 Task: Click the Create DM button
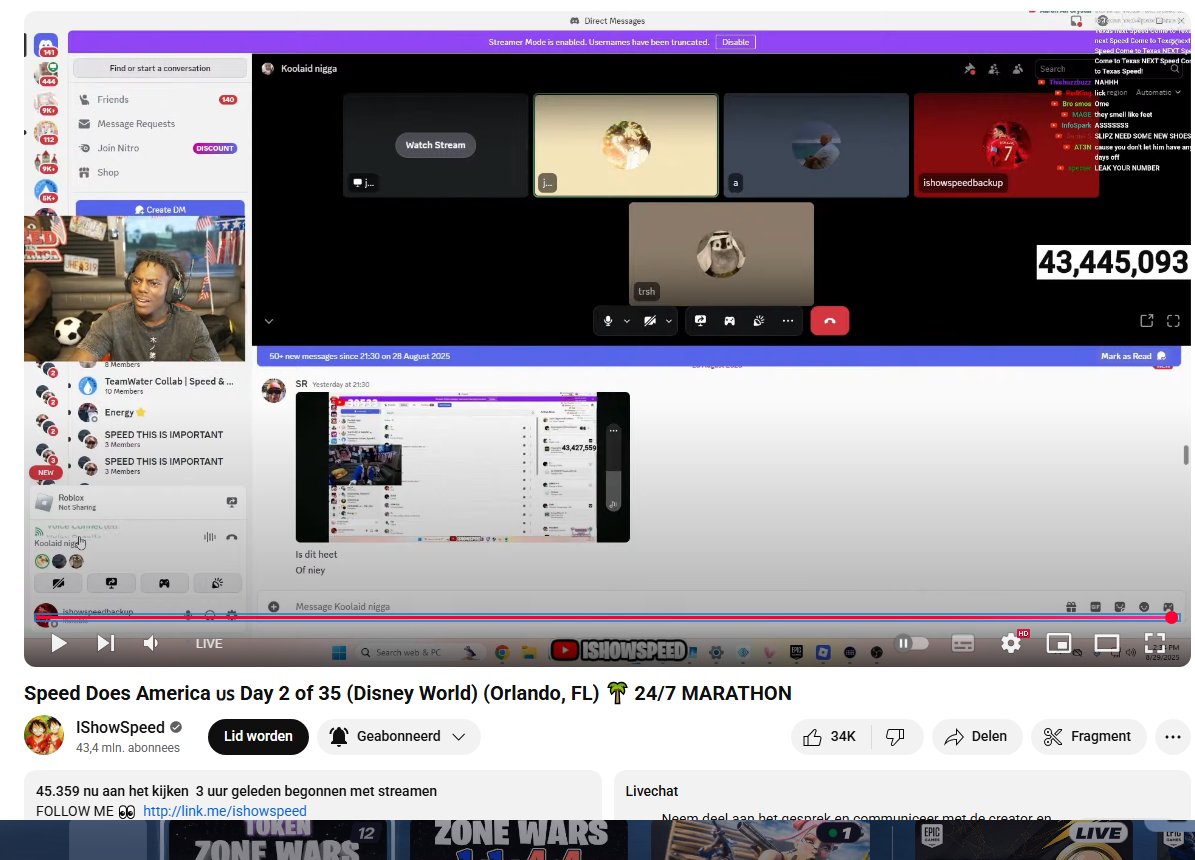pyautogui.click(x=160, y=209)
